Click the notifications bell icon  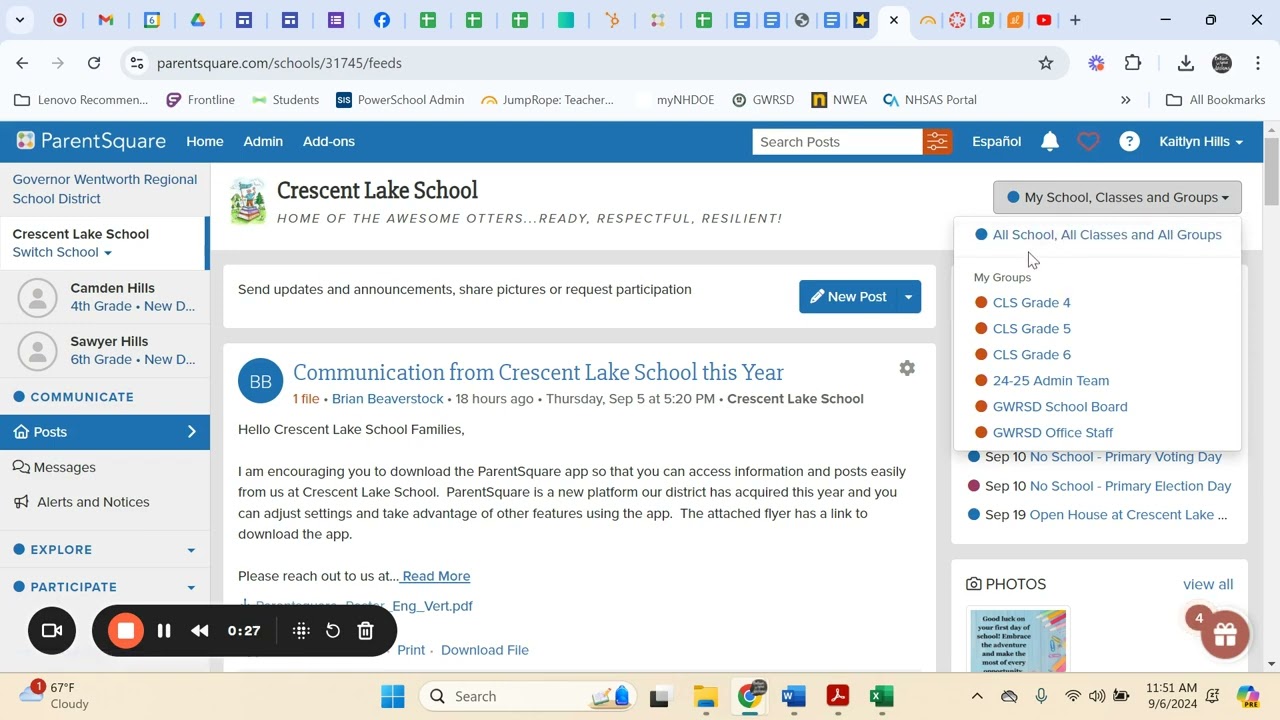pyautogui.click(x=1049, y=142)
